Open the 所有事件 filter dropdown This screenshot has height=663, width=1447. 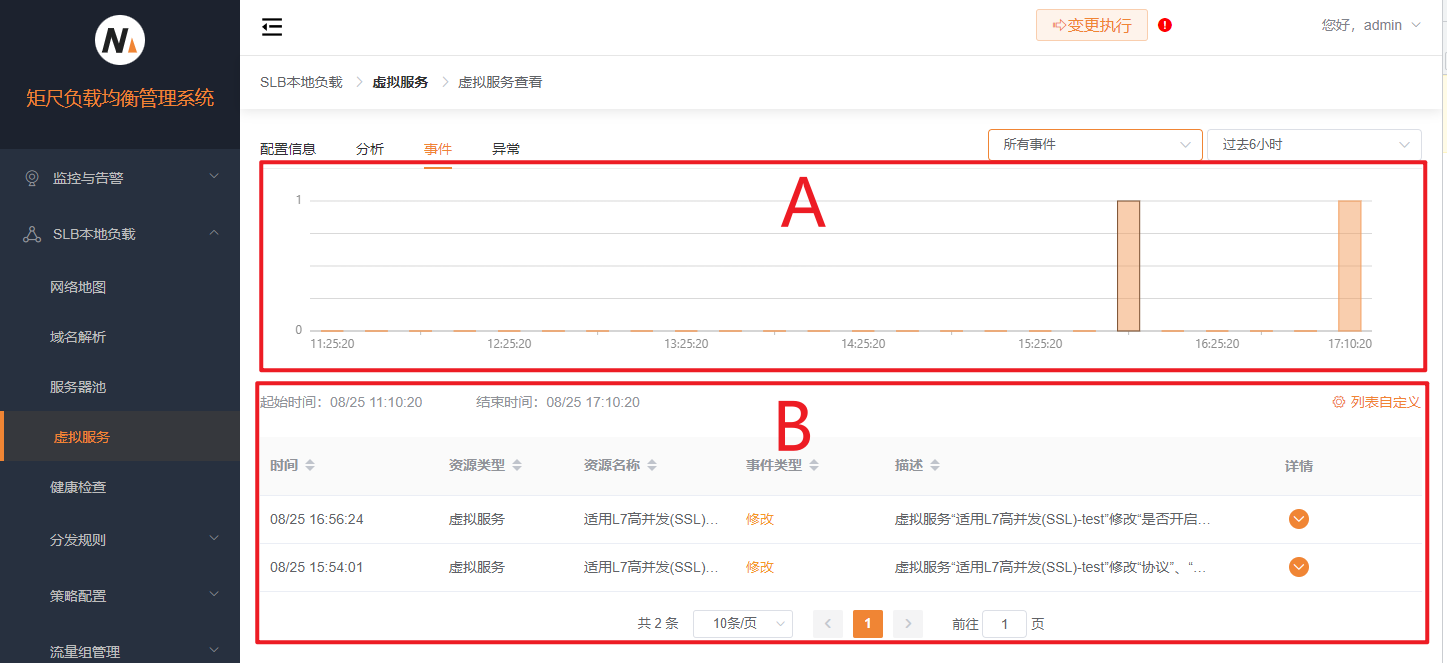tap(1094, 144)
